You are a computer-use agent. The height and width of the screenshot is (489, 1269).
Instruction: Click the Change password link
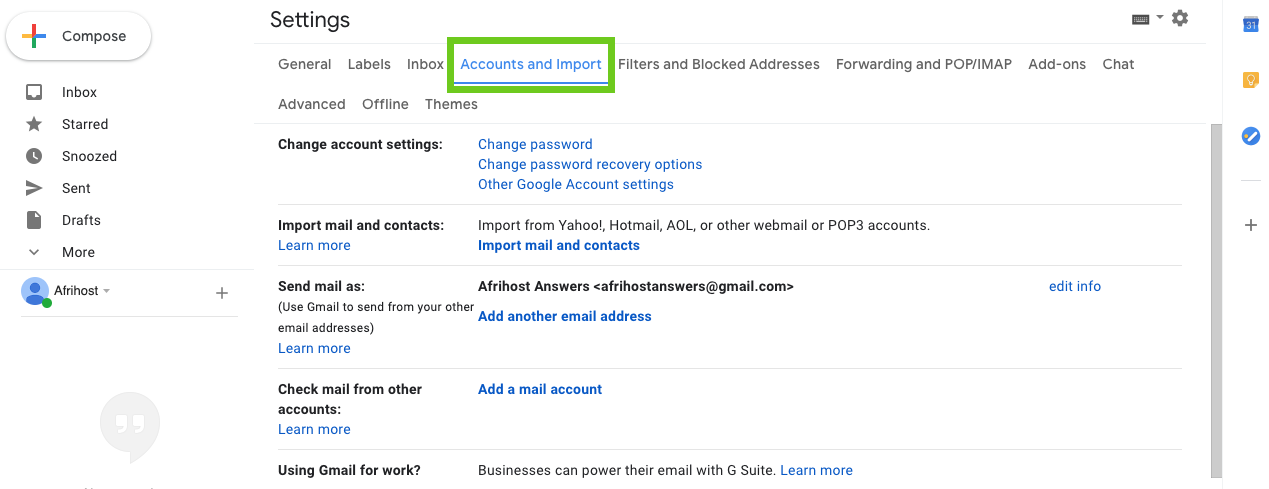pos(535,144)
